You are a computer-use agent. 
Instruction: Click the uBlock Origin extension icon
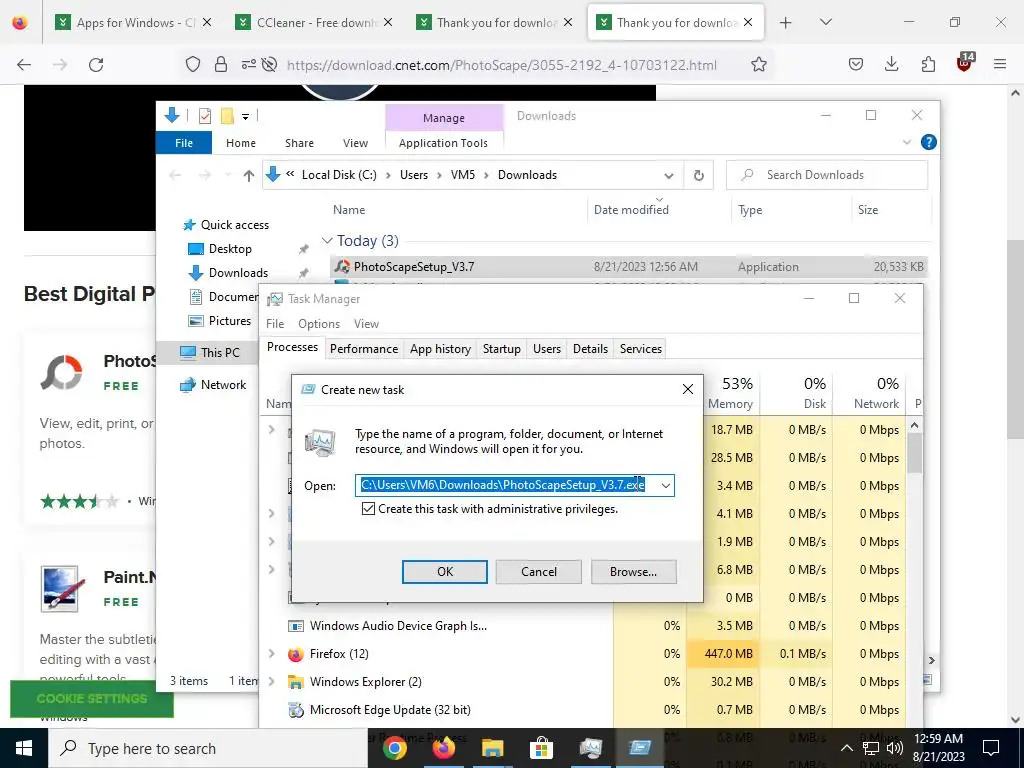(965, 63)
